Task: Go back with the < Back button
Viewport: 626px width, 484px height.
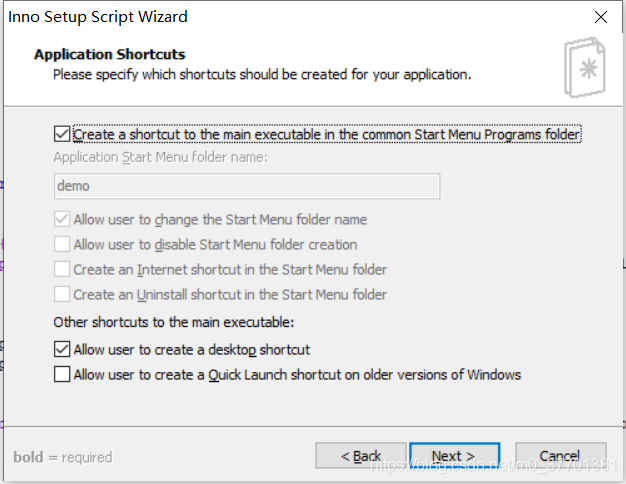Action: tap(361, 456)
